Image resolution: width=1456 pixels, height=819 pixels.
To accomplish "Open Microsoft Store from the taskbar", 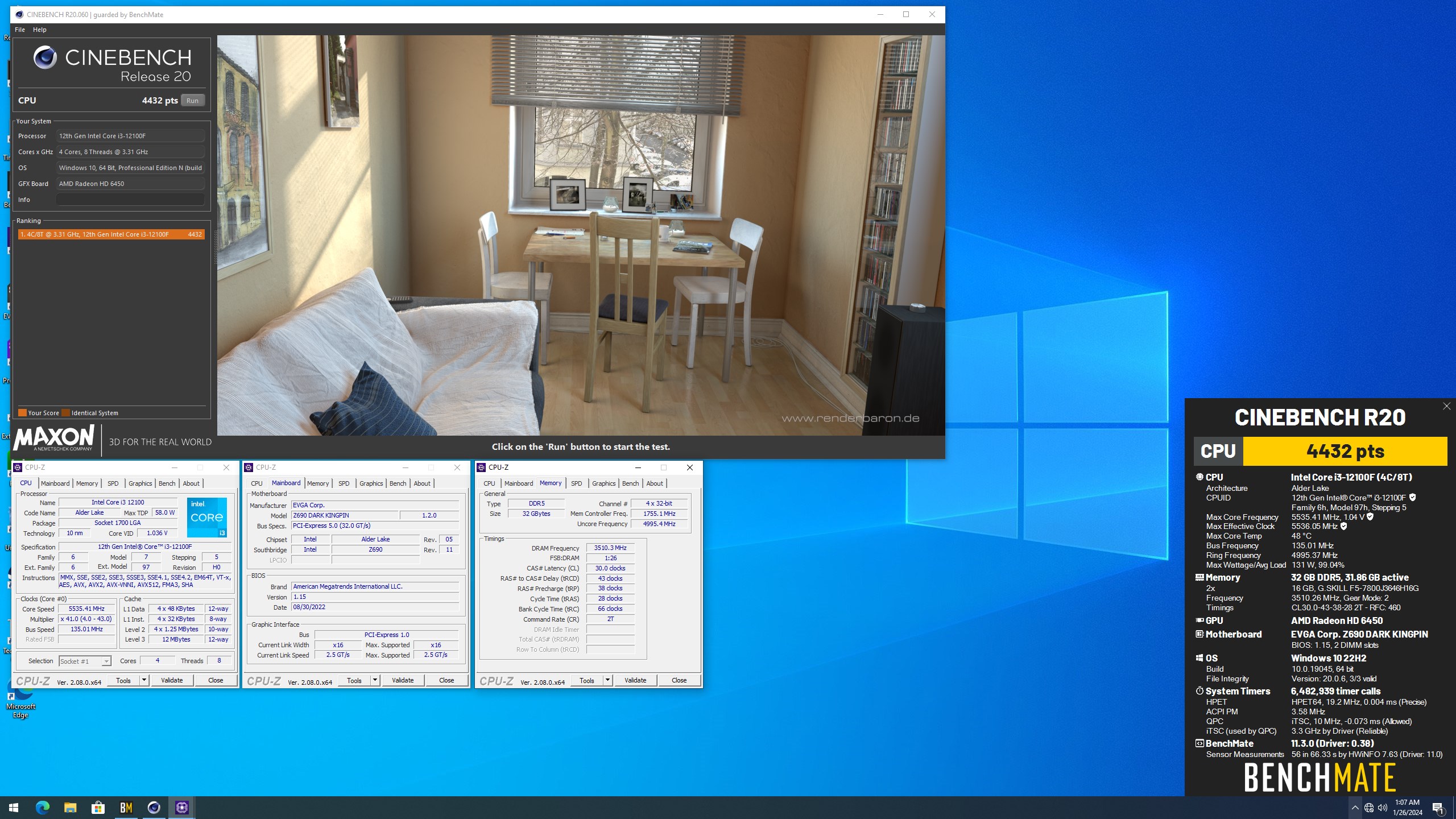I will (x=98, y=807).
